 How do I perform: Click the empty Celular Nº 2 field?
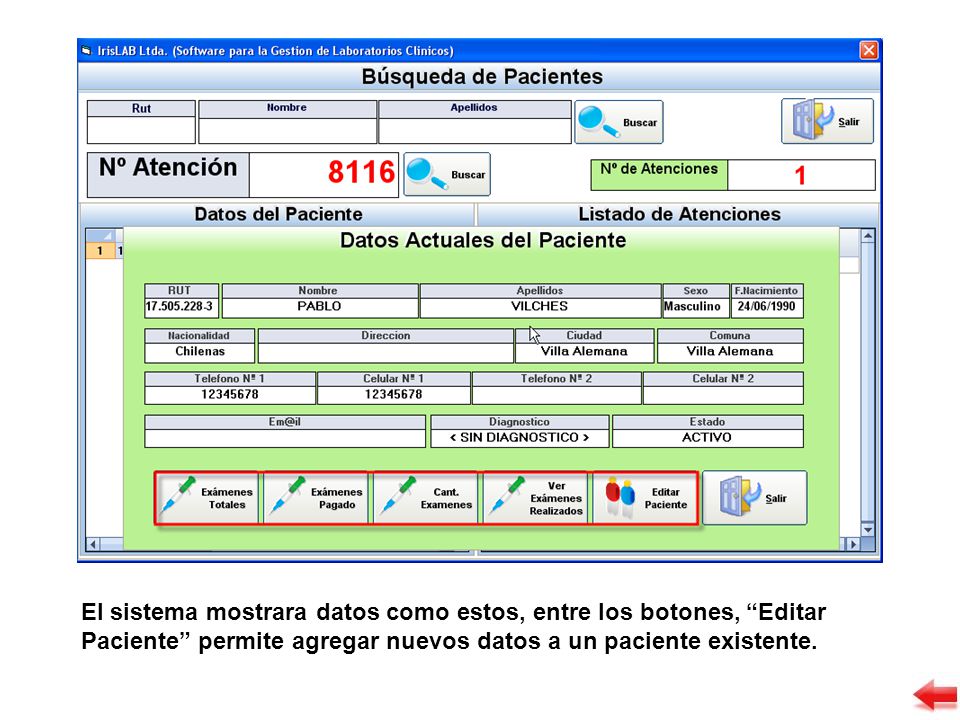(x=723, y=395)
